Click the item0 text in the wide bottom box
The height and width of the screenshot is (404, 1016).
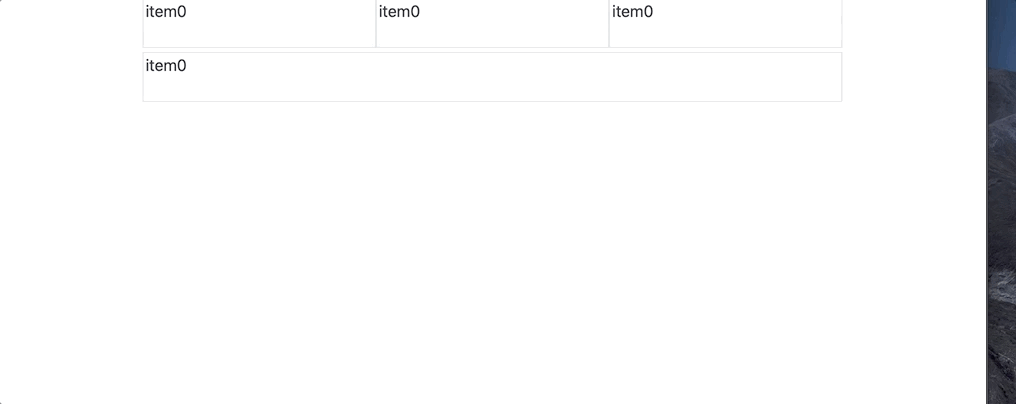[166, 66]
